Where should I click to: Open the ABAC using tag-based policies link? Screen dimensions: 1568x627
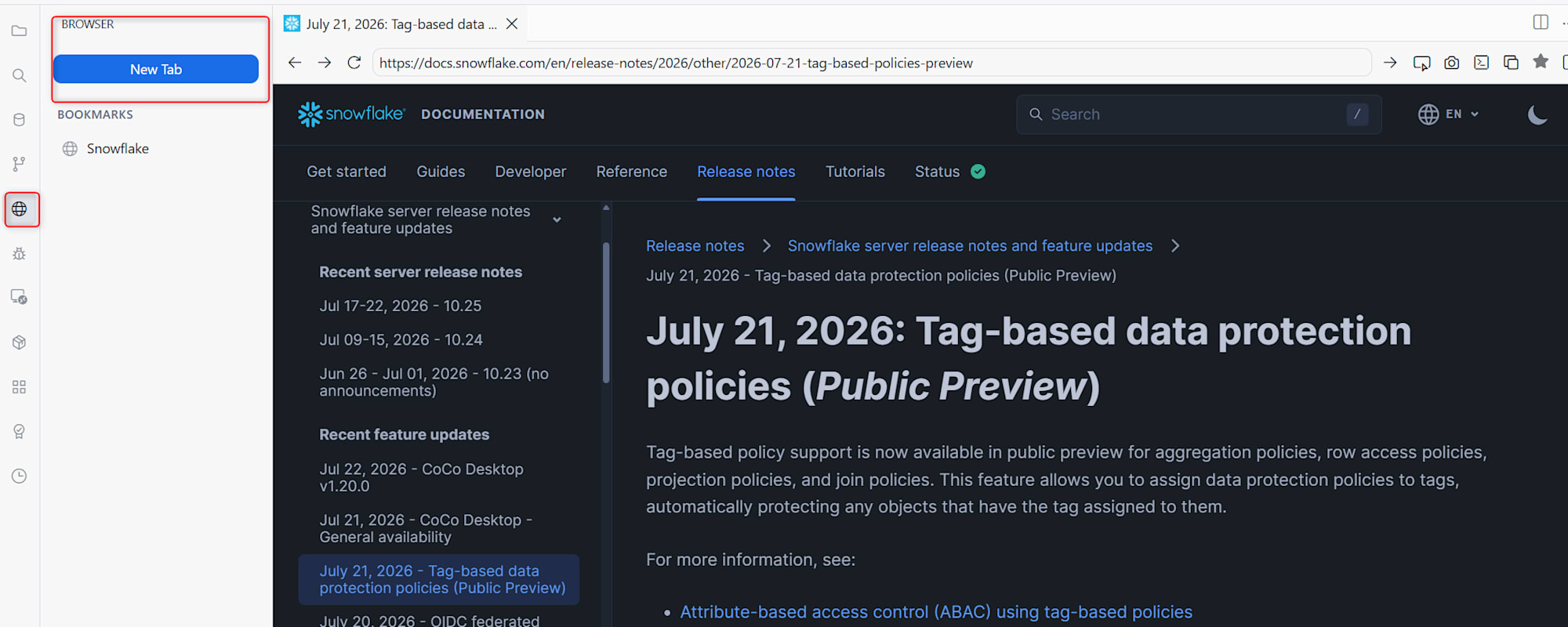[x=936, y=612]
